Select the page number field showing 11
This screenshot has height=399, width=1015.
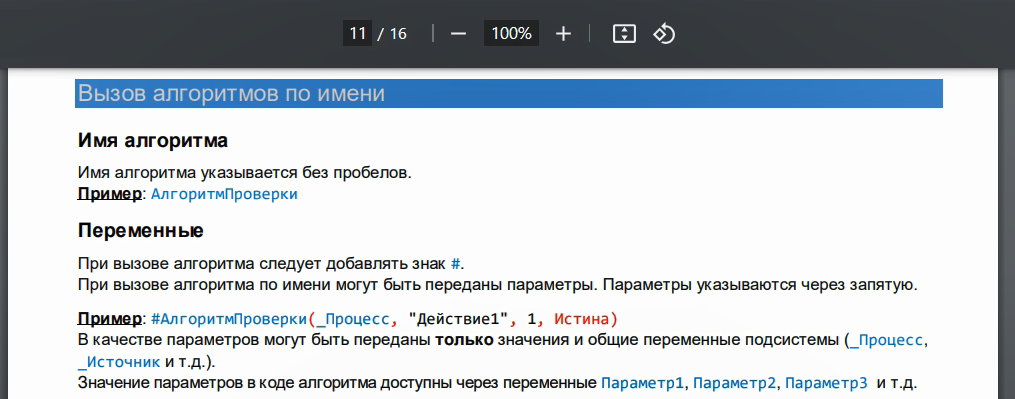click(x=357, y=34)
